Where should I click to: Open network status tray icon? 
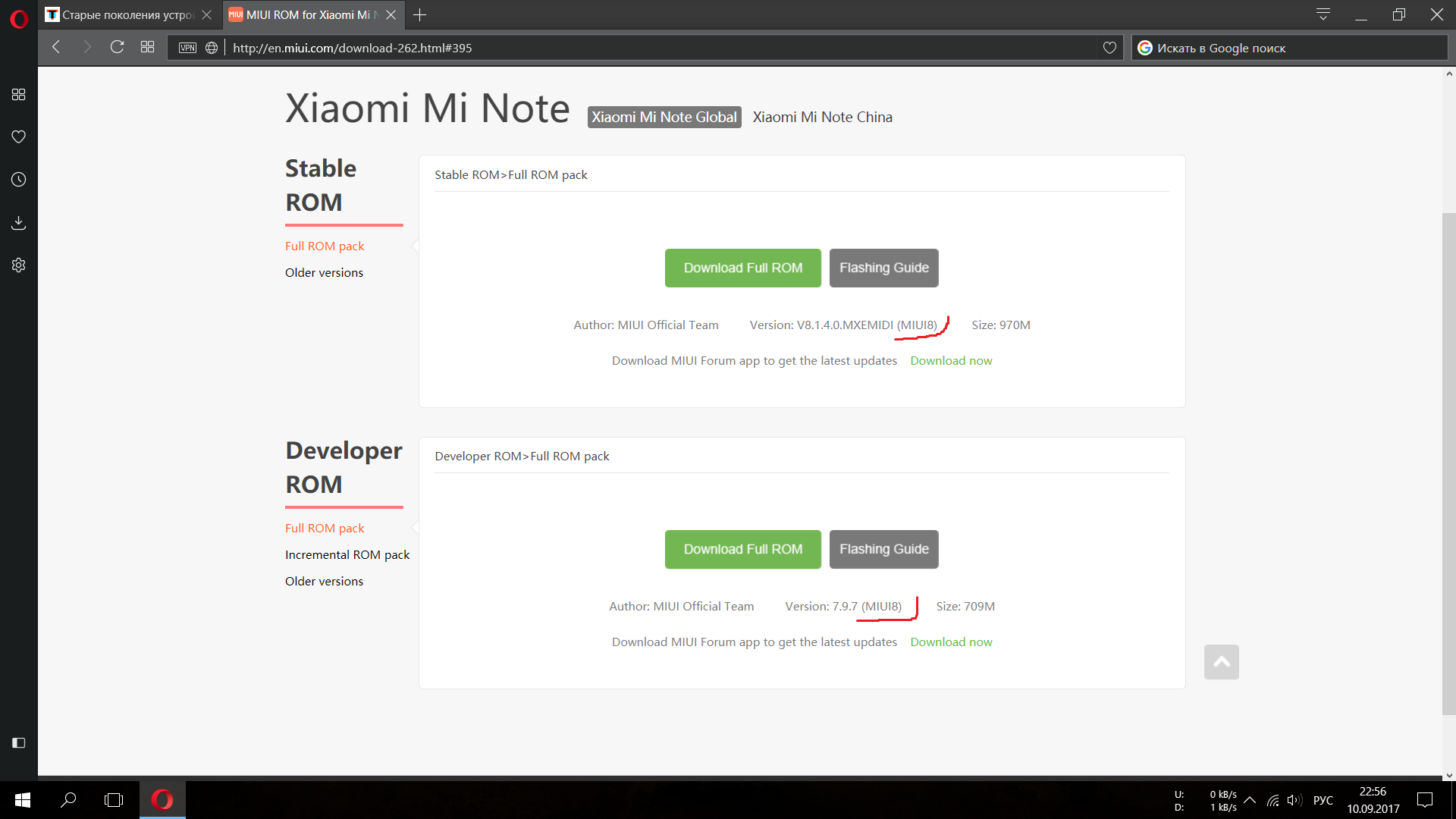point(1273,800)
